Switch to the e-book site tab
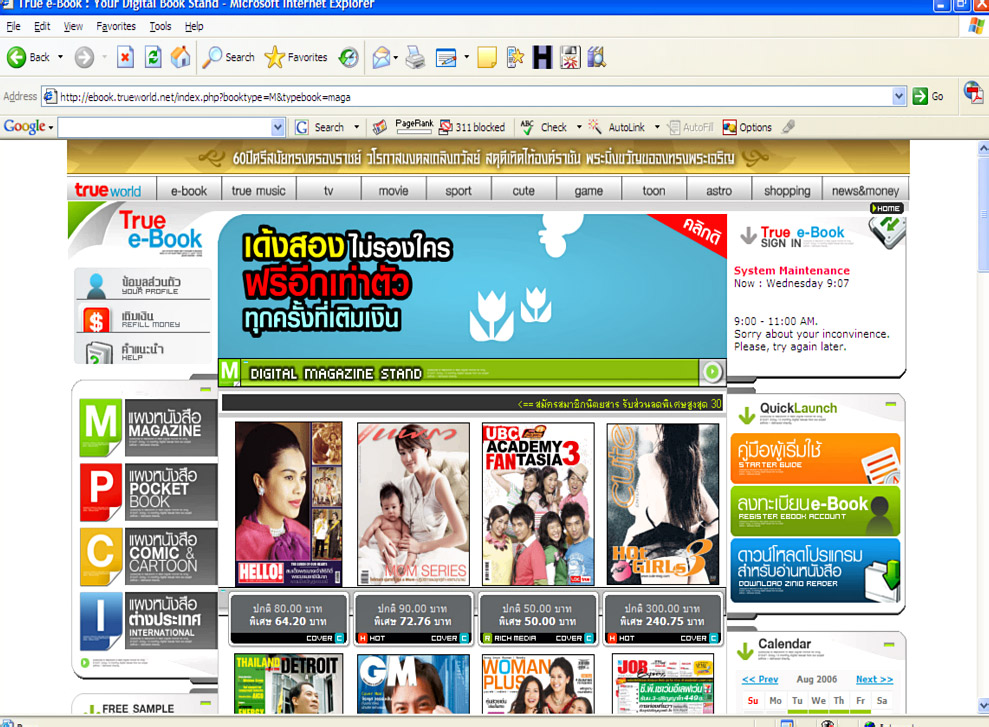989x727 pixels. coord(189,190)
